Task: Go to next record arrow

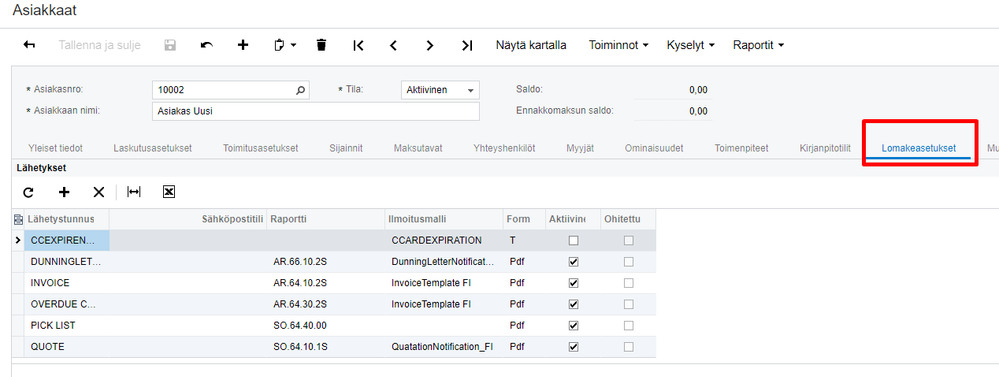Action: (430, 45)
